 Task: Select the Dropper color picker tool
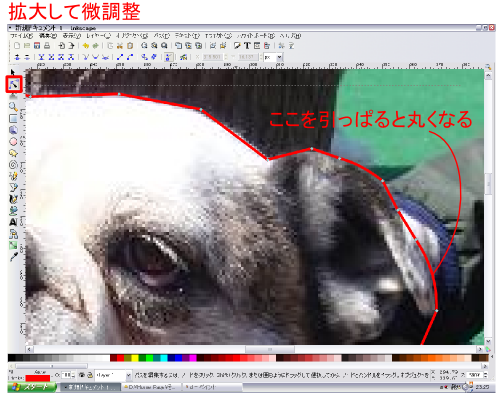(13, 257)
